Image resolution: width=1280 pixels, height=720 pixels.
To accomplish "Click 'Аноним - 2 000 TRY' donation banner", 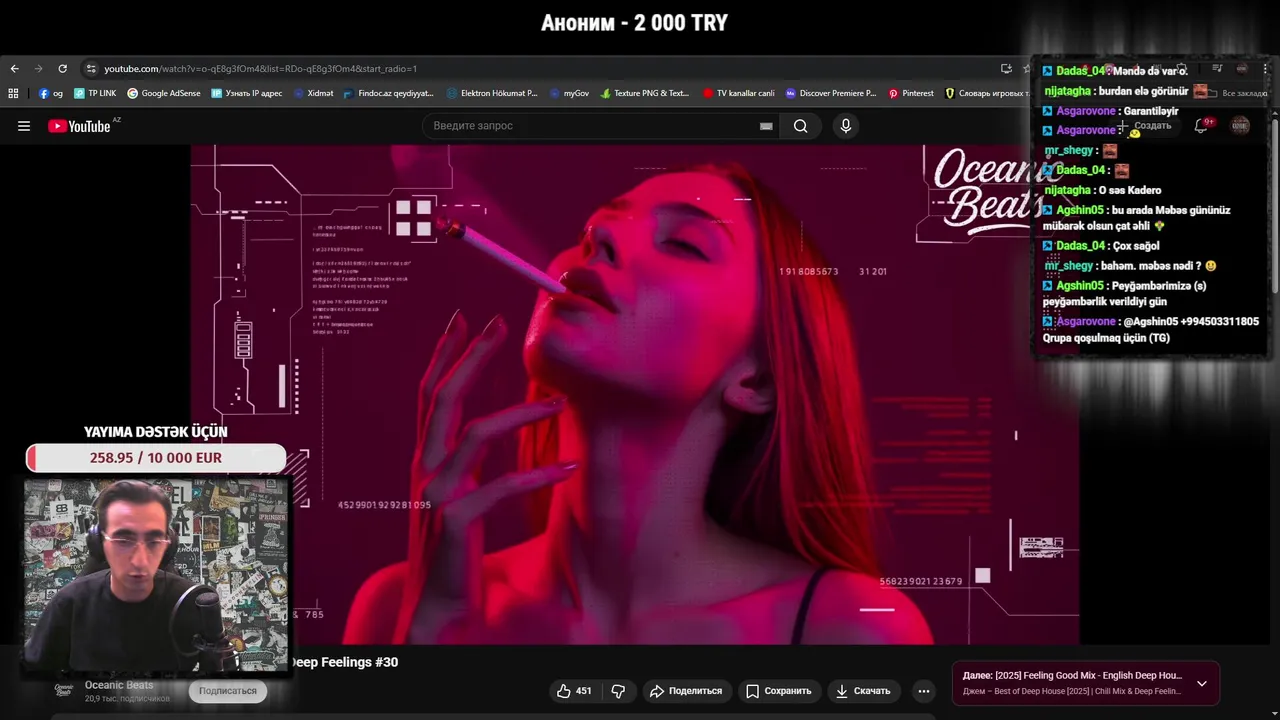I will pos(634,23).
